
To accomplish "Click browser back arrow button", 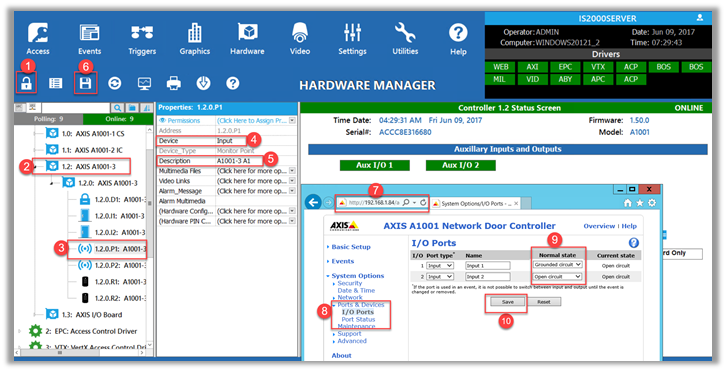I will click(x=314, y=202).
